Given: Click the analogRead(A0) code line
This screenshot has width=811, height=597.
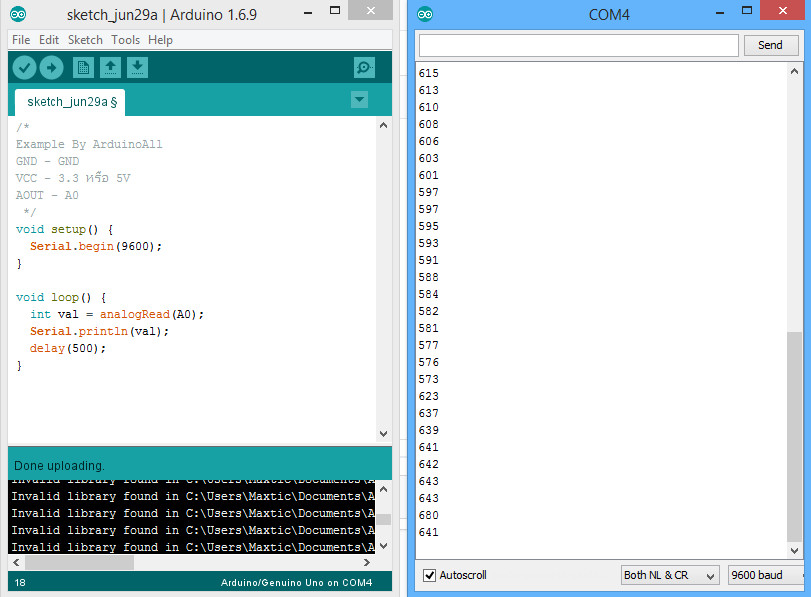Looking at the screenshot, I should coord(117,315).
